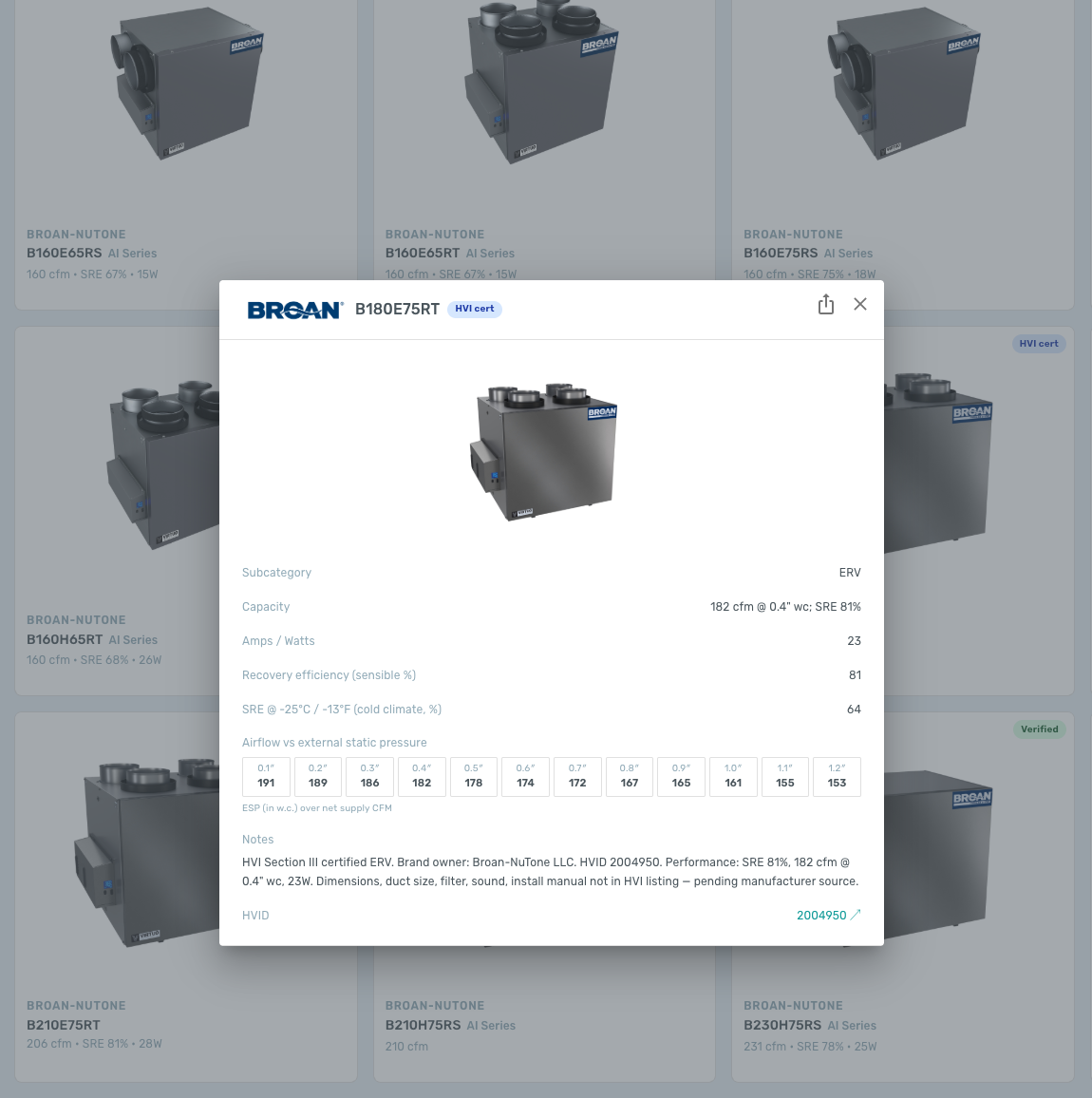This screenshot has width=1092, height=1098.
Task: Click the B160E65RT unit image
Action: point(541,81)
